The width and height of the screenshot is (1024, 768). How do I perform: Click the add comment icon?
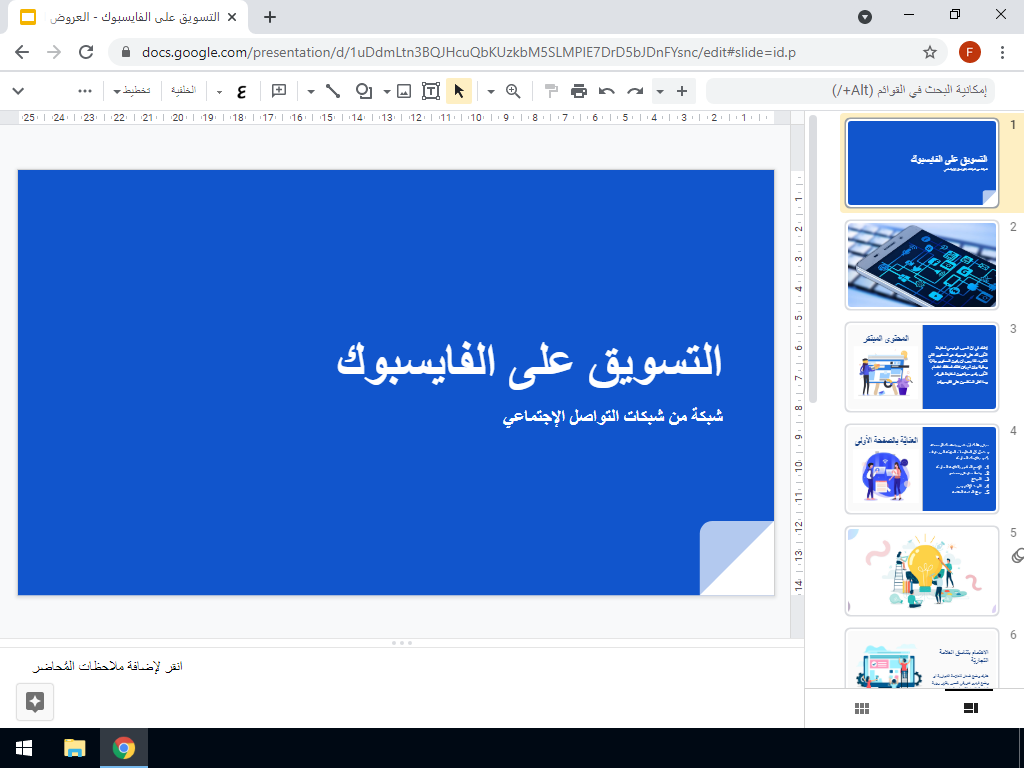279,91
